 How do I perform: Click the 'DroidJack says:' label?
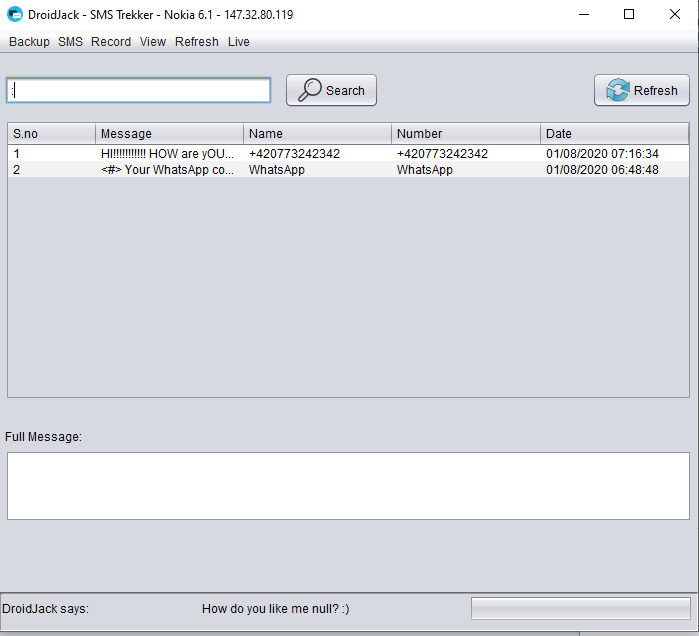coord(45,609)
